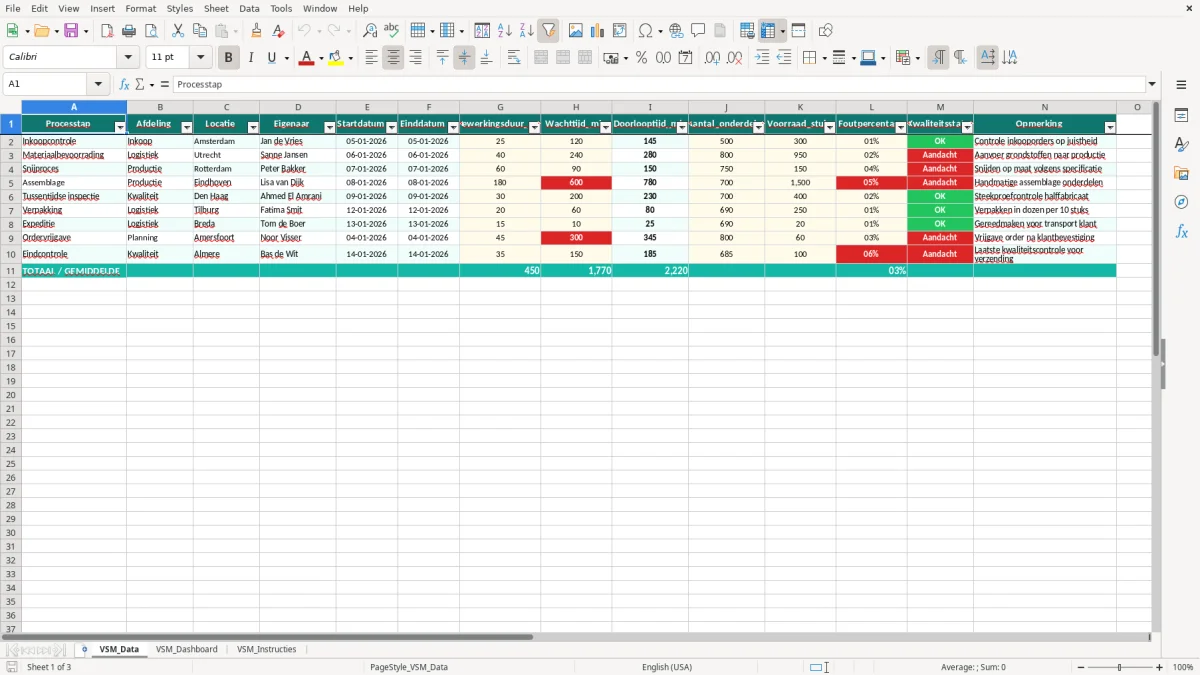Format as date
1200x675 pixels.
tap(685, 58)
